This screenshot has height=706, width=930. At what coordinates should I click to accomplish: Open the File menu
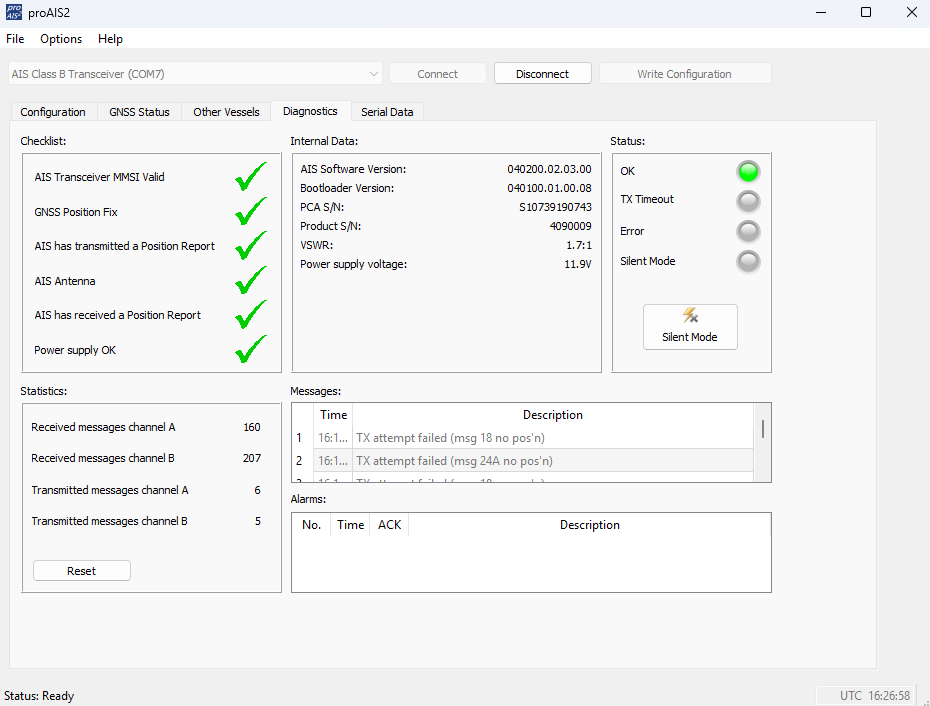click(15, 39)
